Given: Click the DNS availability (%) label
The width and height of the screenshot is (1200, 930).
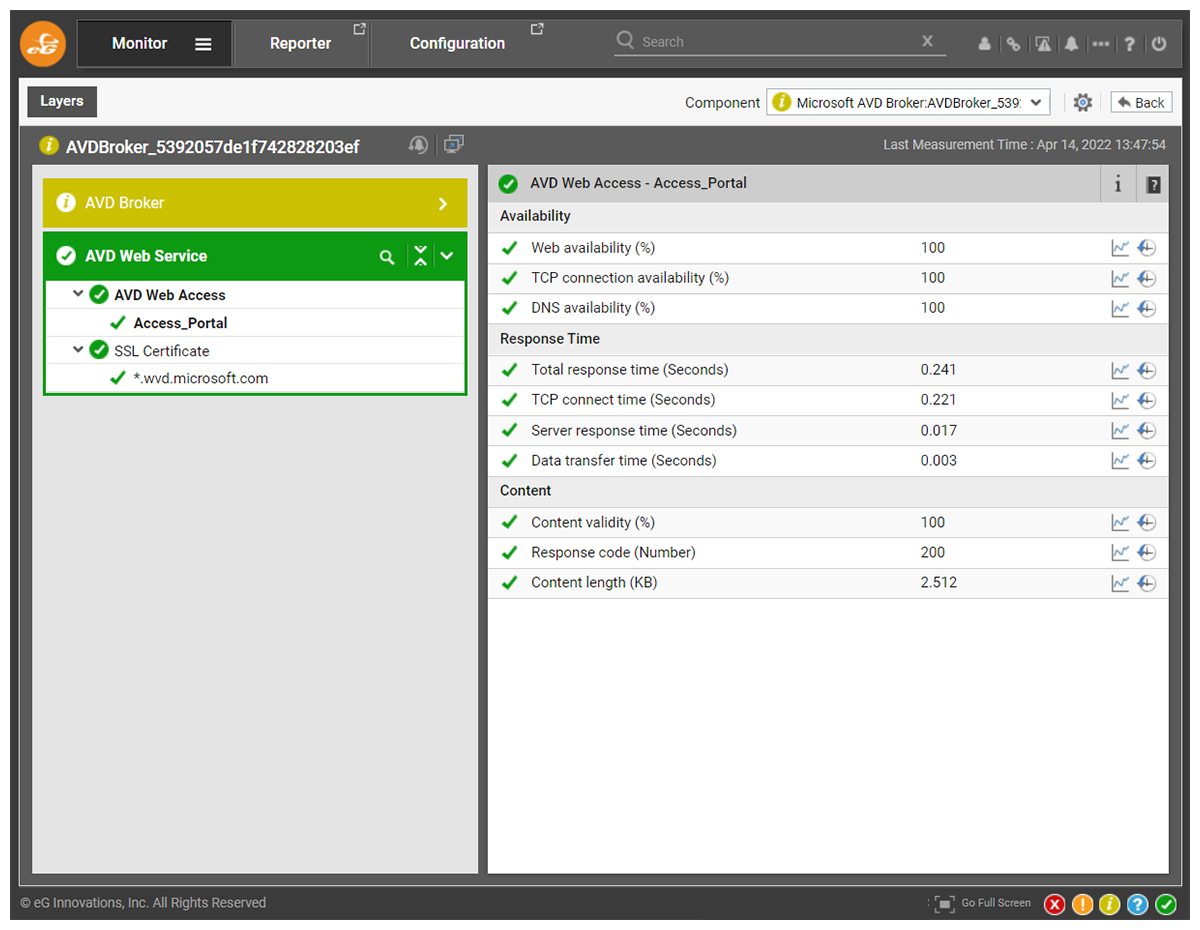Looking at the screenshot, I should (x=593, y=308).
